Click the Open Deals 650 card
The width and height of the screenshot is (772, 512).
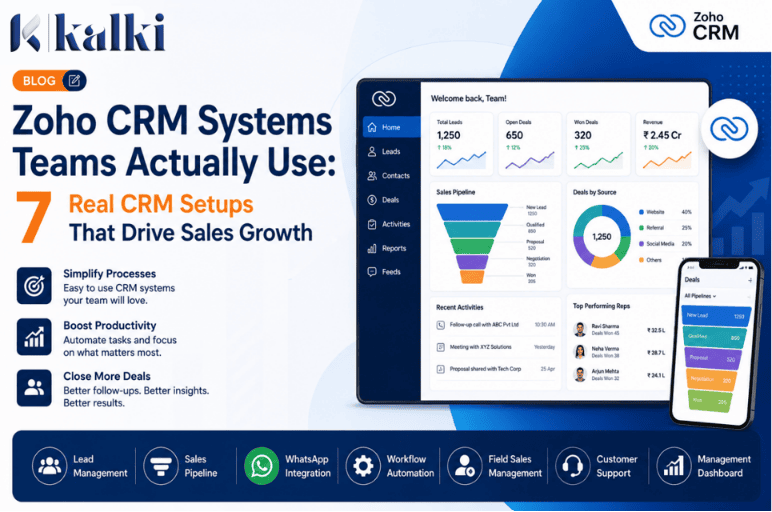click(530, 144)
